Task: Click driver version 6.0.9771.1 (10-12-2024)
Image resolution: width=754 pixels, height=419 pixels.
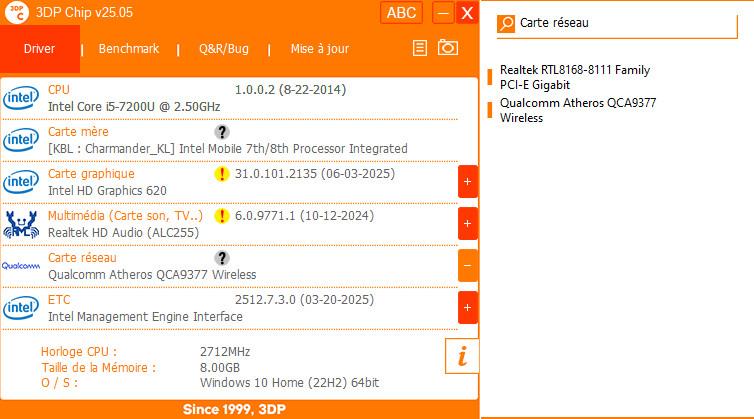Action: coord(304,216)
